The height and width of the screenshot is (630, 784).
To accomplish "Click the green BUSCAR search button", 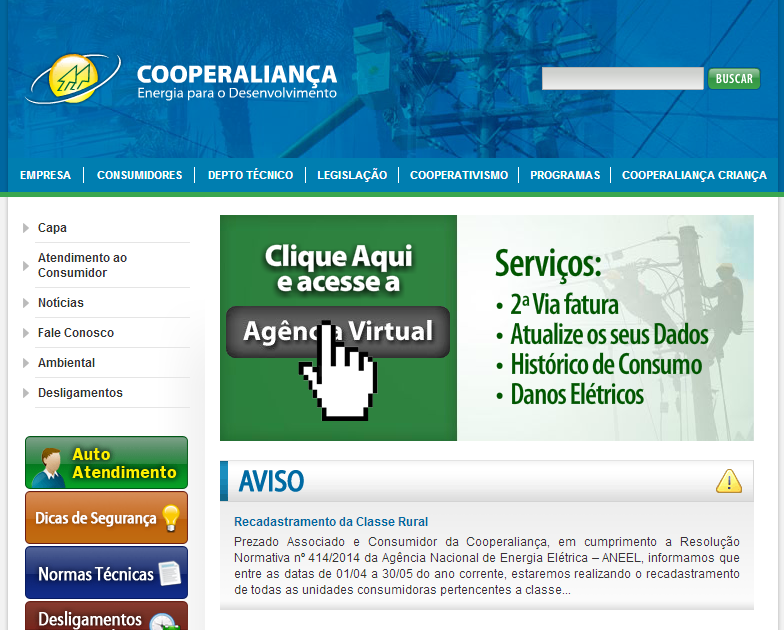I will [734, 78].
